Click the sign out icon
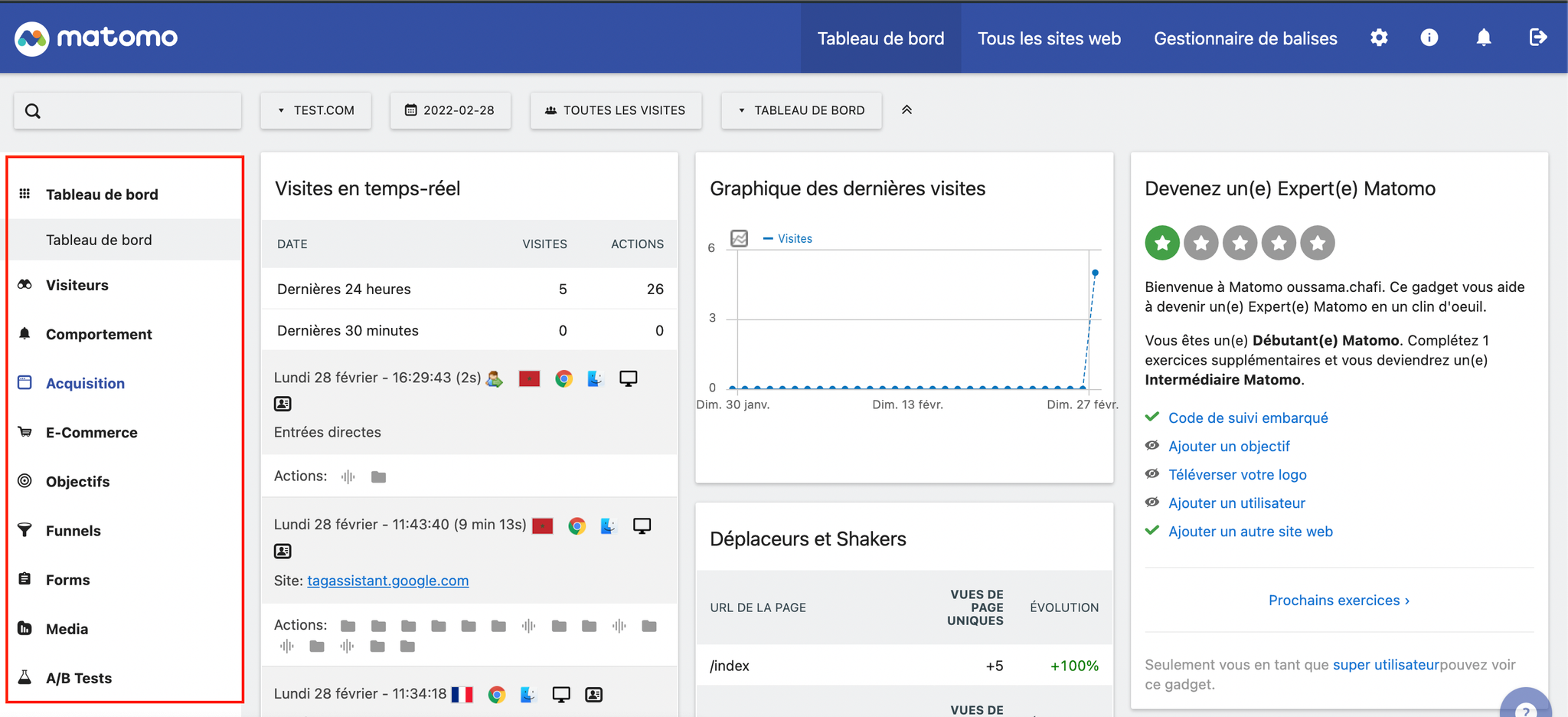The image size is (1568, 717). pyautogui.click(x=1538, y=38)
